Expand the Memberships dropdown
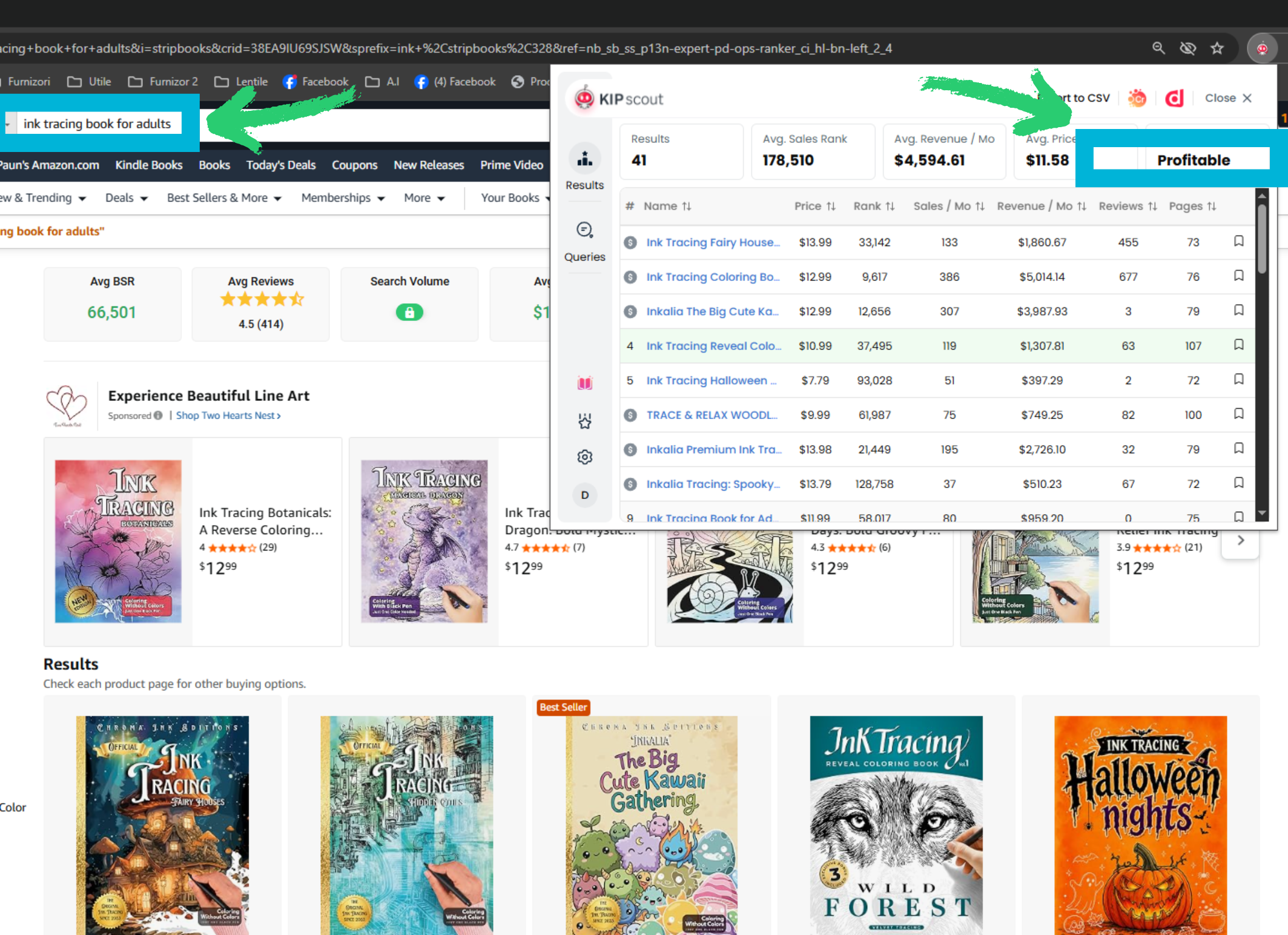Screen dimensions: 1288x935 pos(343,198)
